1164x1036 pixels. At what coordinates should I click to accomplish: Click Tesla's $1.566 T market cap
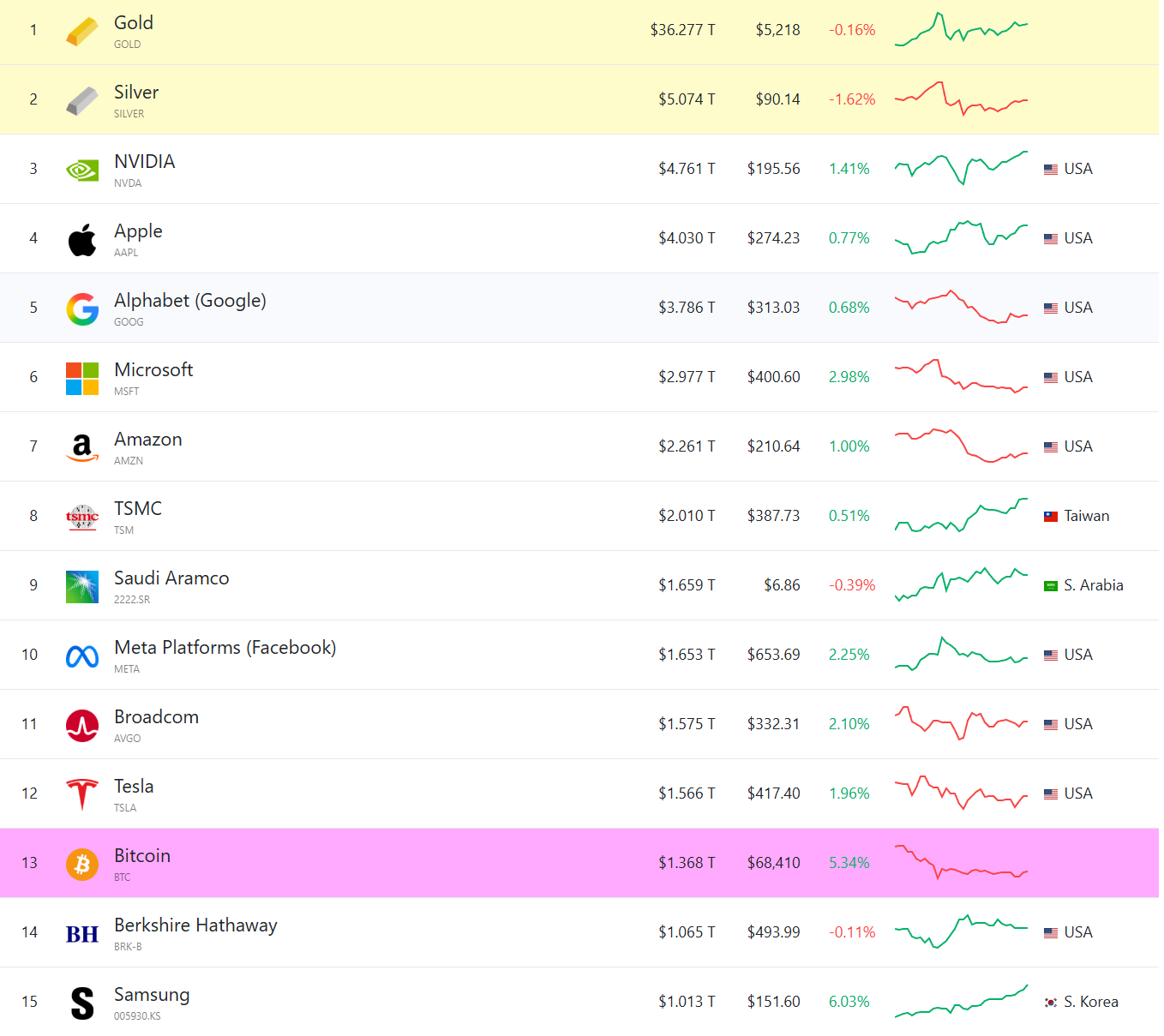pyautogui.click(x=687, y=793)
